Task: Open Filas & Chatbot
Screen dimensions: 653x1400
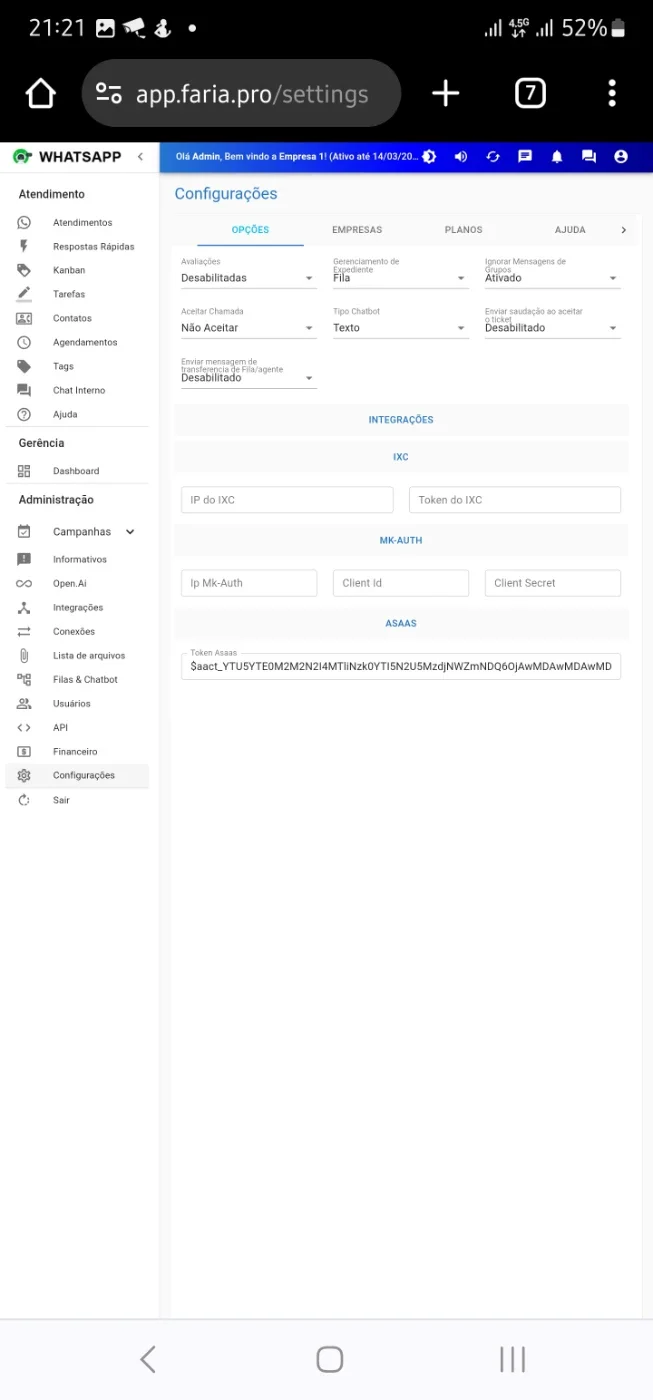Action: tap(78, 679)
